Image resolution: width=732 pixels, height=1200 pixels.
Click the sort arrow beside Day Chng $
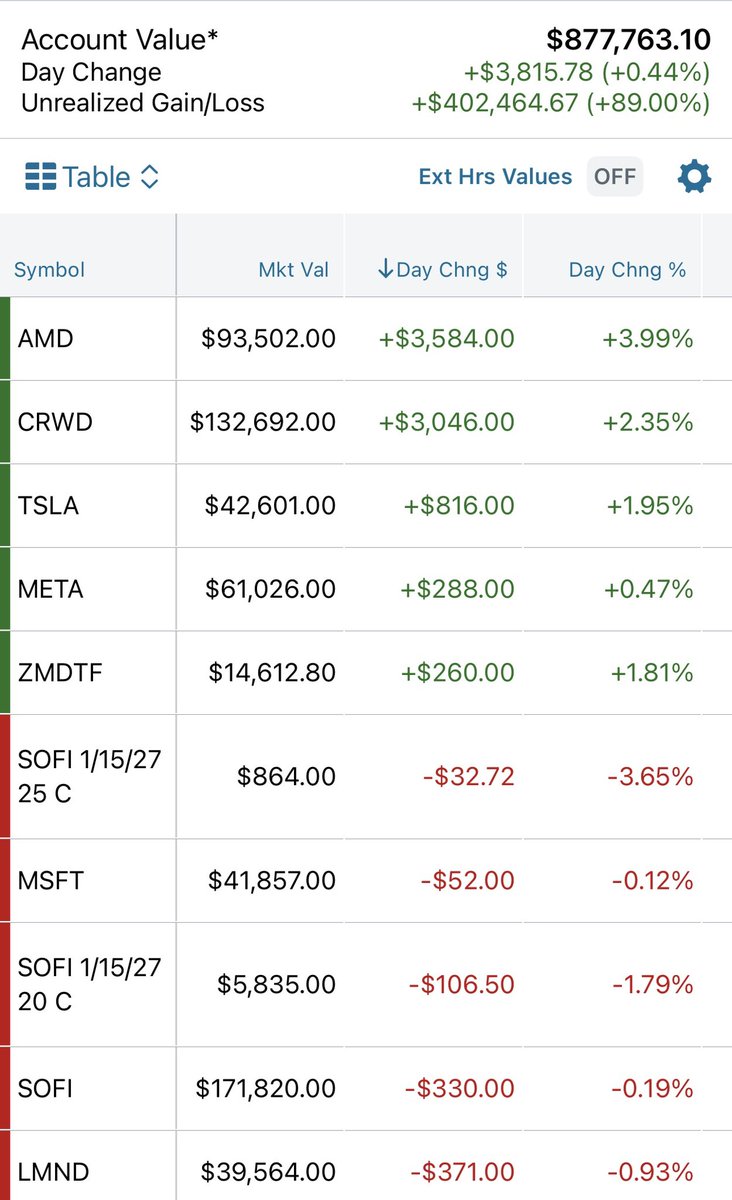pos(385,269)
